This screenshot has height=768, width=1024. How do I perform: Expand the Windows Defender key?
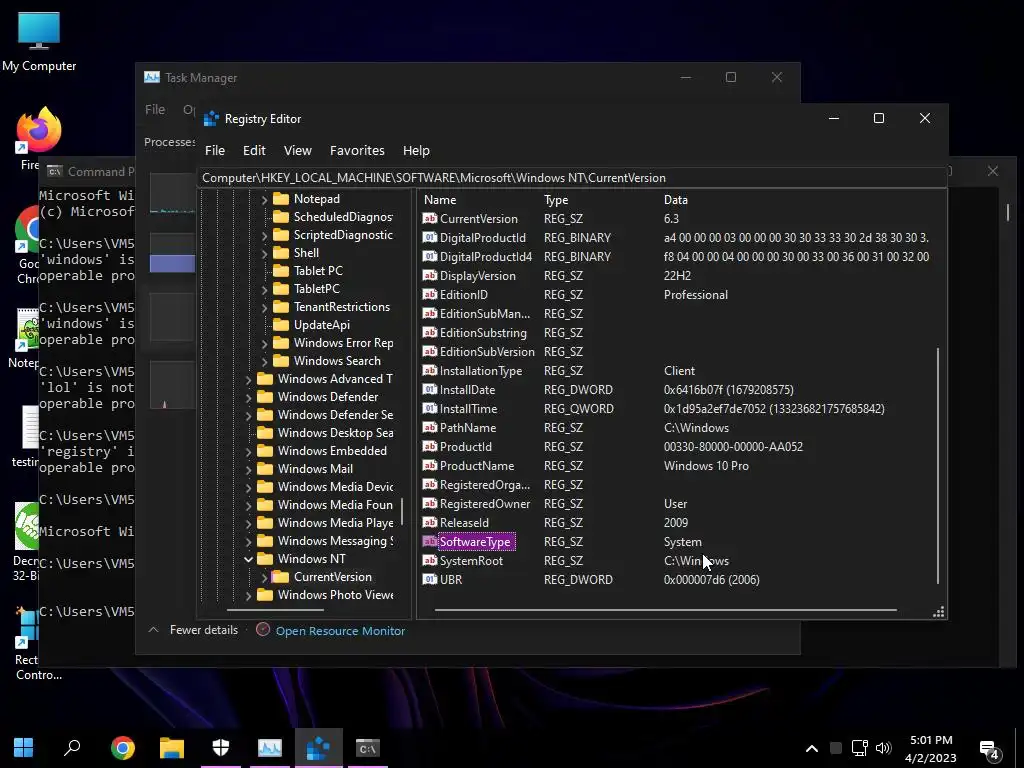click(248, 397)
